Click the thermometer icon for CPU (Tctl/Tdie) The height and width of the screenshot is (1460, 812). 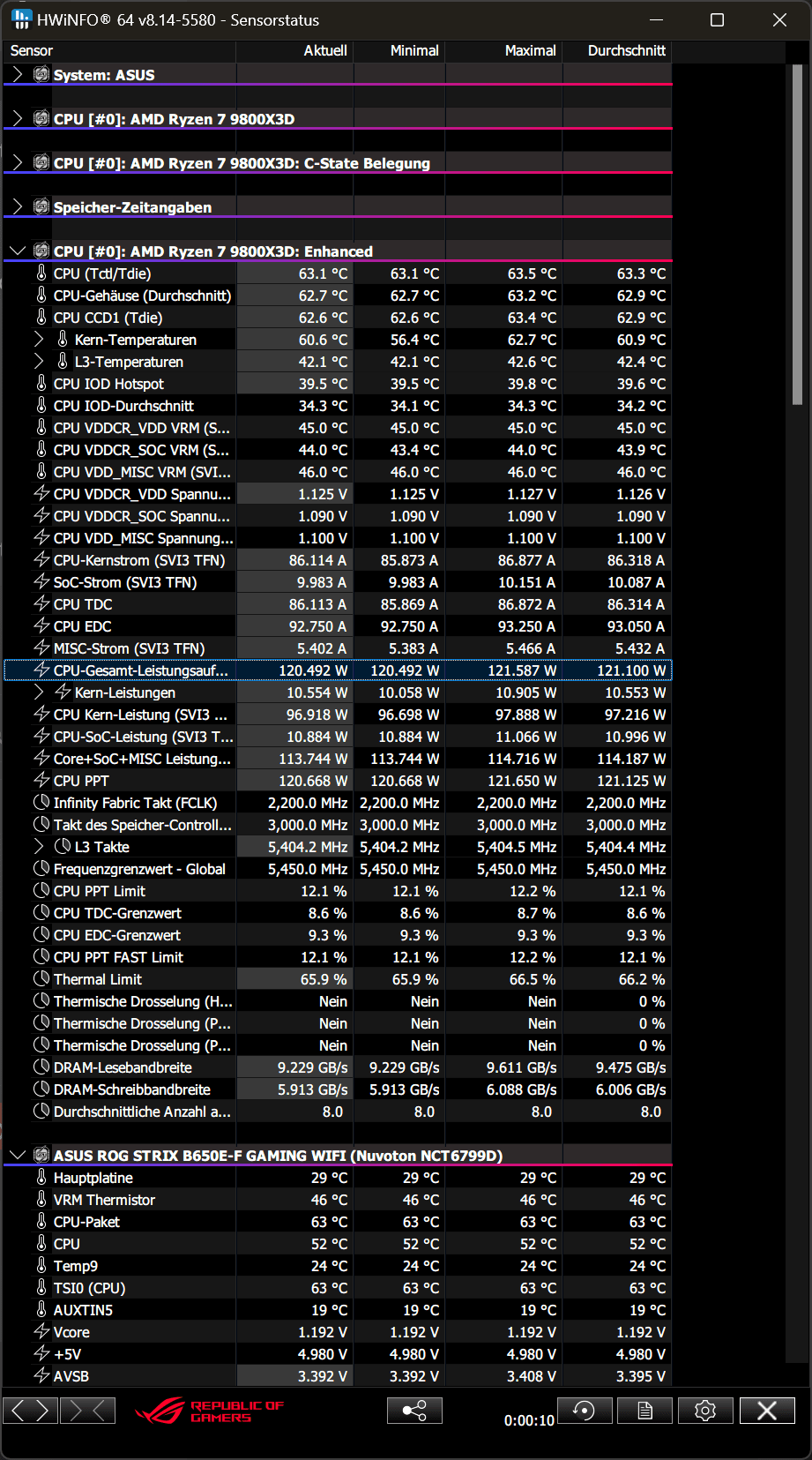(x=41, y=273)
